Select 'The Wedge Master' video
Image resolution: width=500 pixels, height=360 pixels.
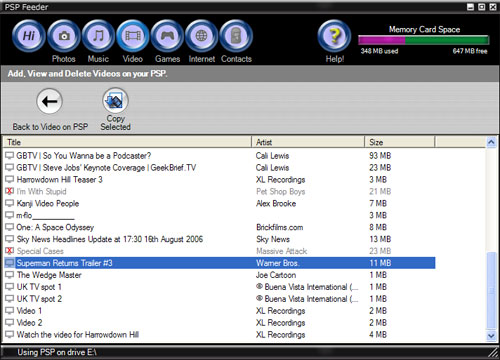(x=219, y=275)
